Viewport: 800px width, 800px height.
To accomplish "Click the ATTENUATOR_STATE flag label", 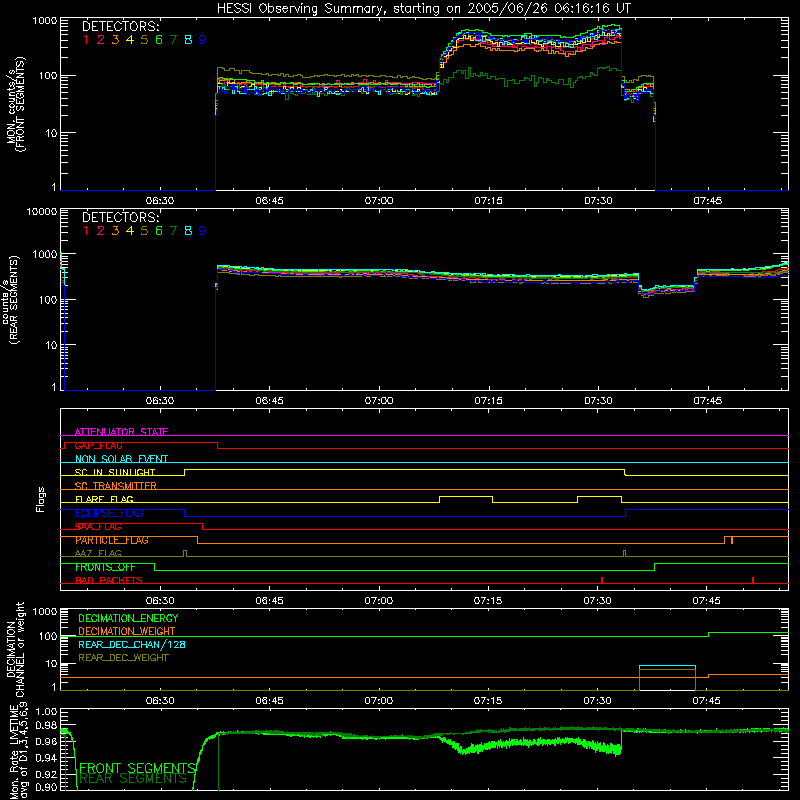I will (x=121, y=432).
